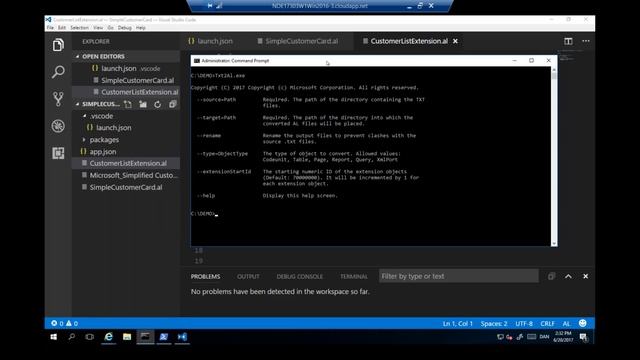The height and width of the screenshot is (360, 640).
Task: Open the editor more actions menu
Action: point(586,41)
